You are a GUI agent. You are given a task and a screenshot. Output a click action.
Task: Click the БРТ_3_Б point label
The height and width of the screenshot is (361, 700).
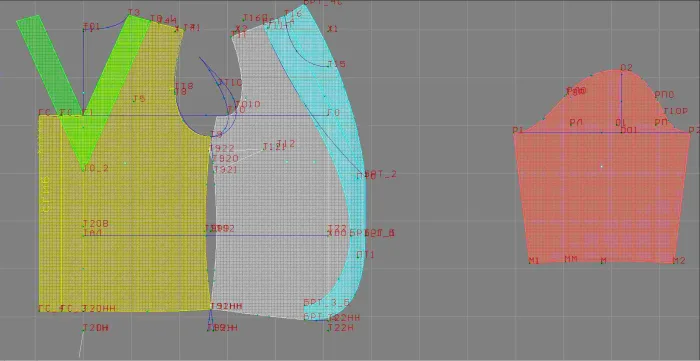[x=326, y=302]
